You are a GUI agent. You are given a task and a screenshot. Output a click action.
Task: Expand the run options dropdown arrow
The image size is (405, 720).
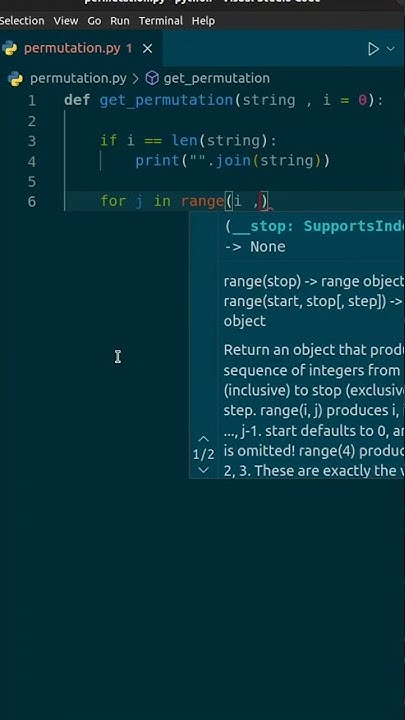tap(391, 49)
